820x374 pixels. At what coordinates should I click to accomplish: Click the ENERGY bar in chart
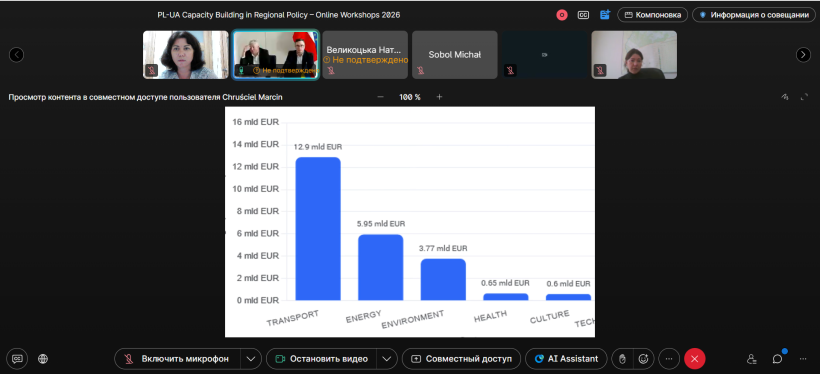coord(381,267)
